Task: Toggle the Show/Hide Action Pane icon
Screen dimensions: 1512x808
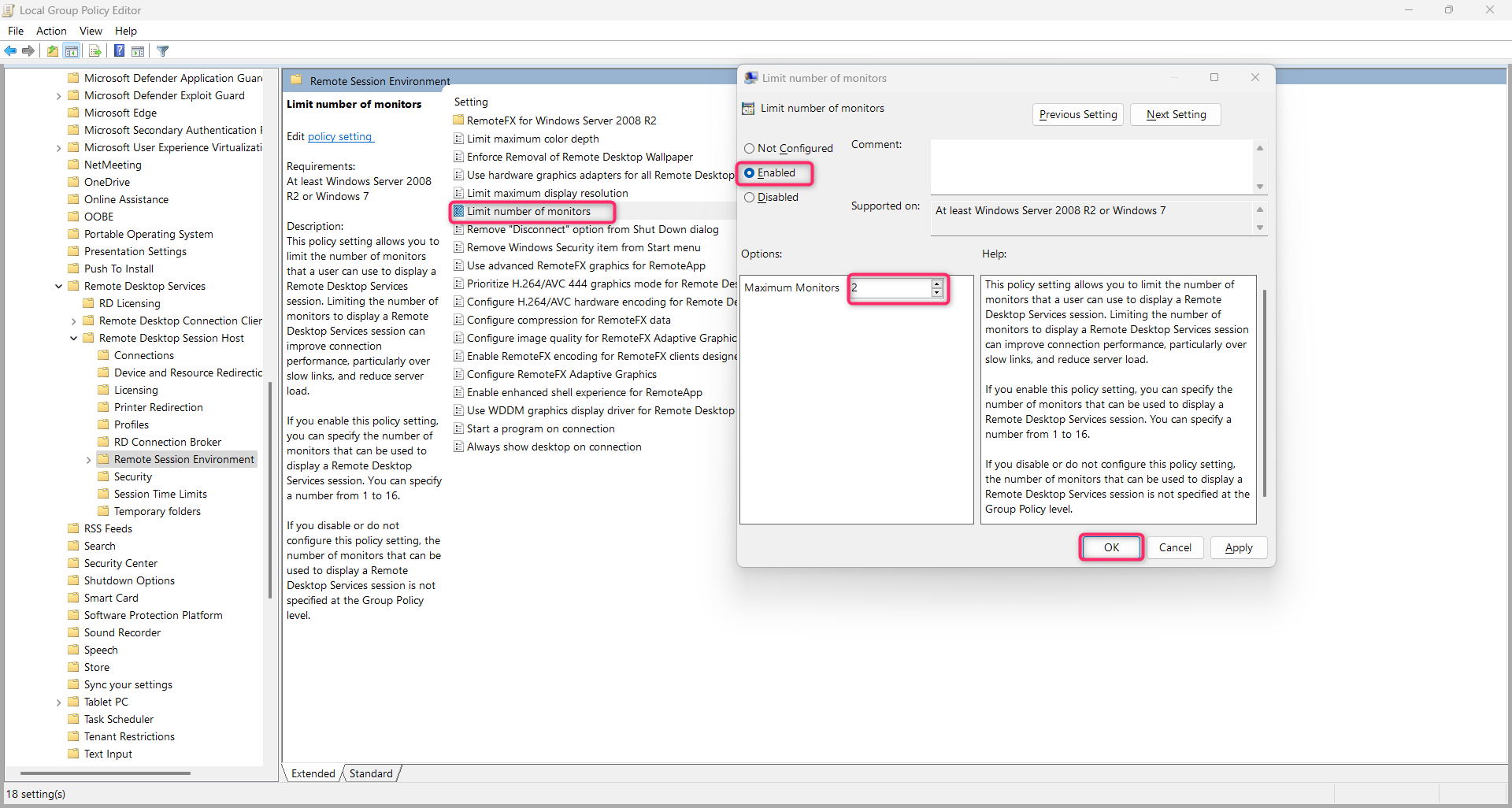Action: (x=138, y=50)
